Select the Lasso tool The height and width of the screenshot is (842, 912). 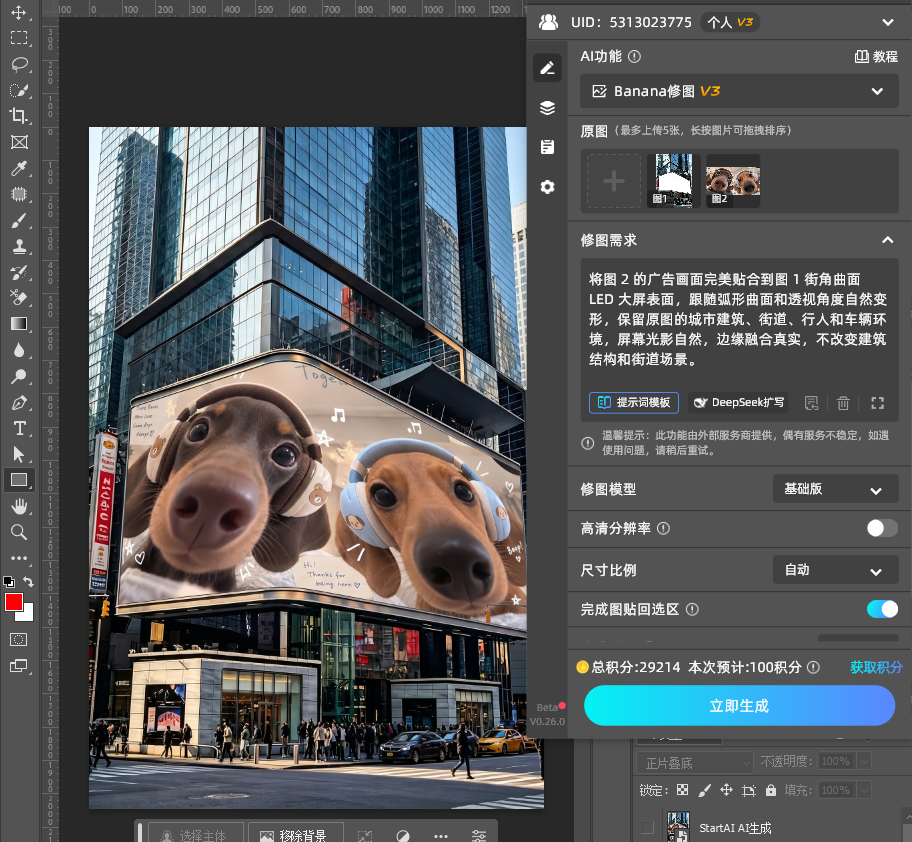(x=19, y=64)
